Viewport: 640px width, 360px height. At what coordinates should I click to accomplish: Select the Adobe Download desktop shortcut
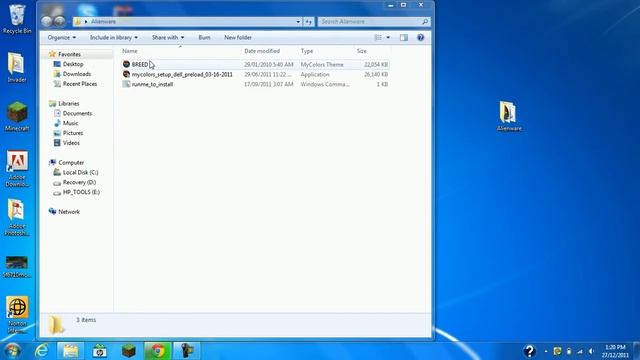point(17,169)
